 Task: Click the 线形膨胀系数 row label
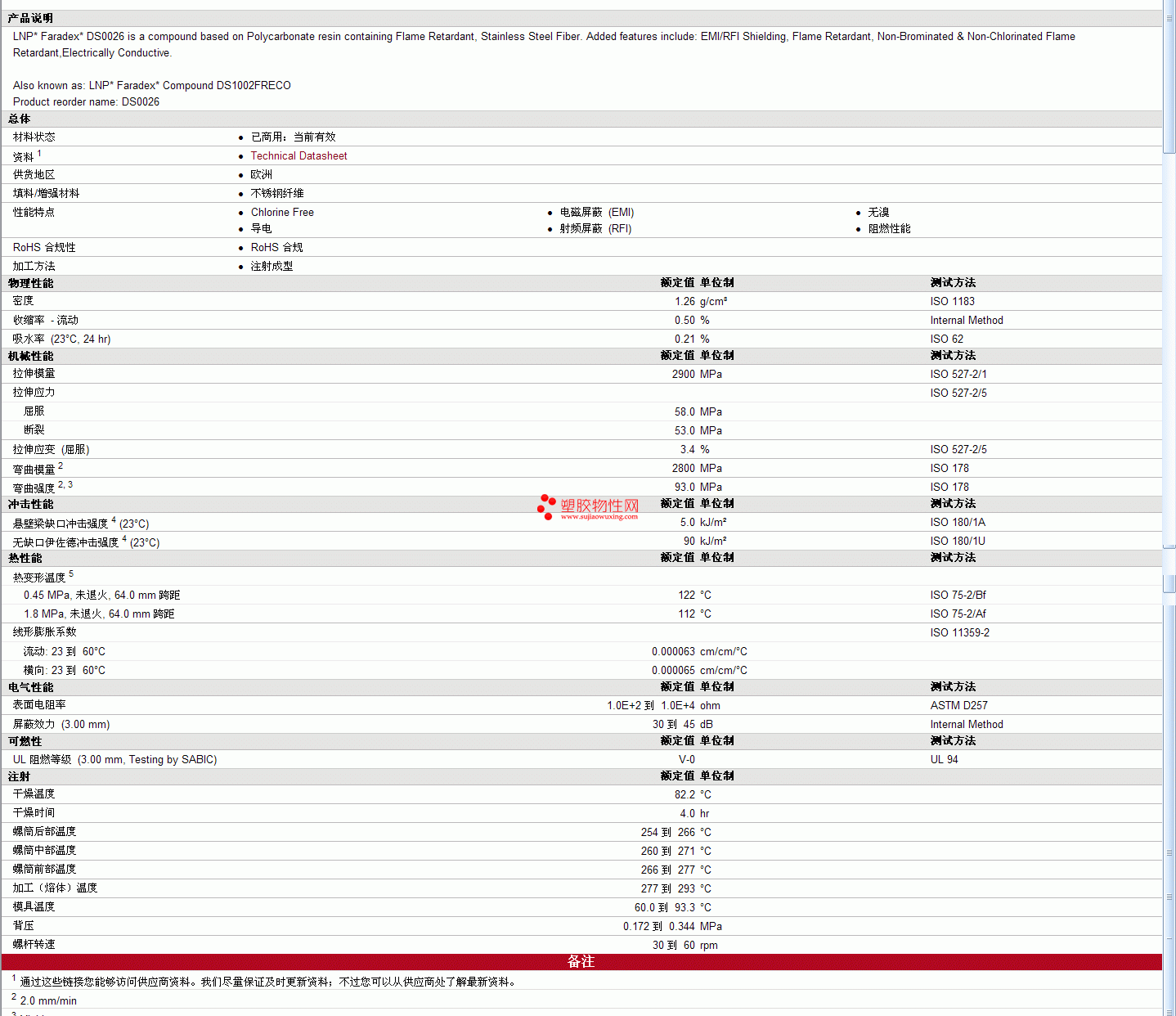44,632
